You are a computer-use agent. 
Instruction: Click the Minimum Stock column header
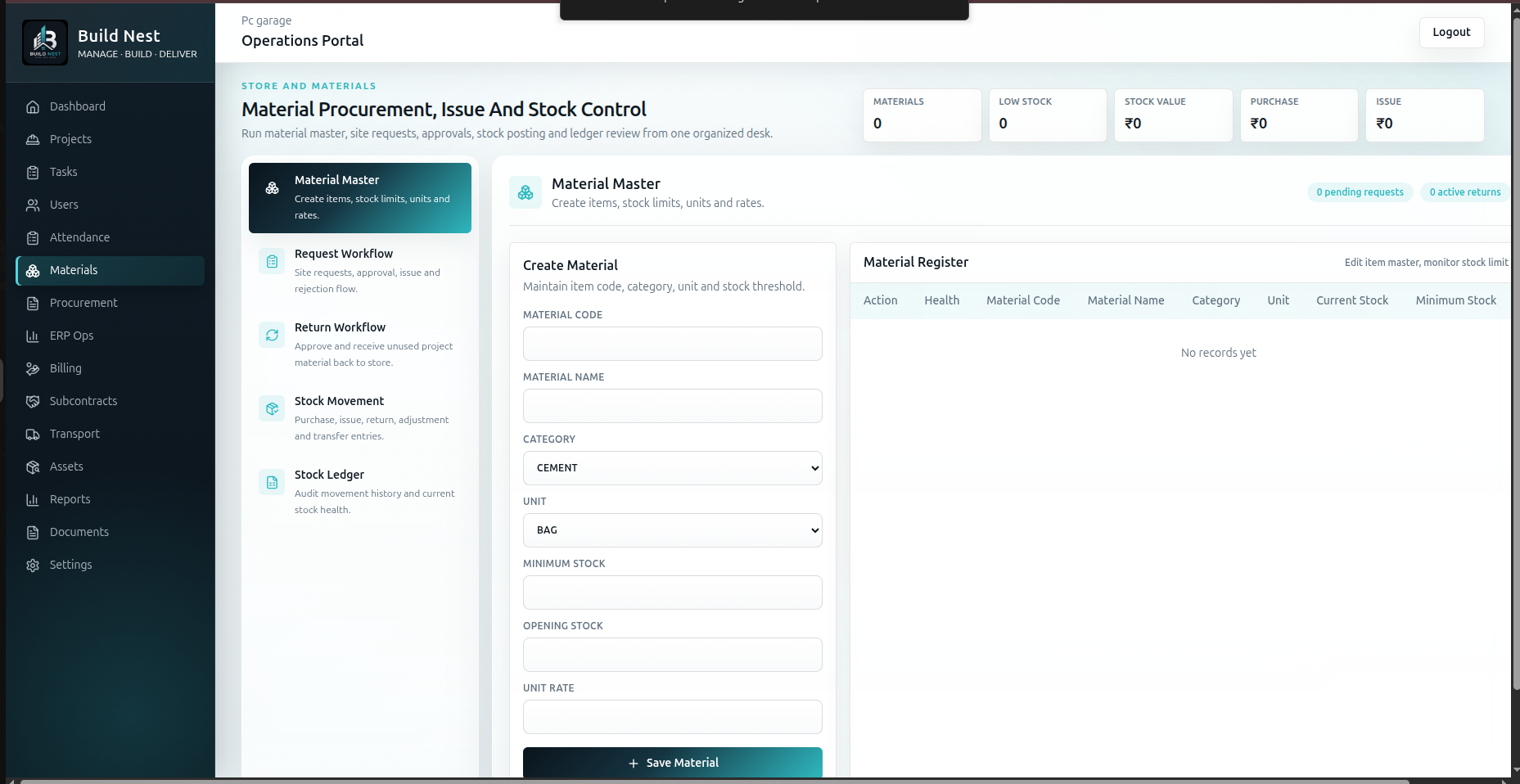click(x=1456, y=300)
